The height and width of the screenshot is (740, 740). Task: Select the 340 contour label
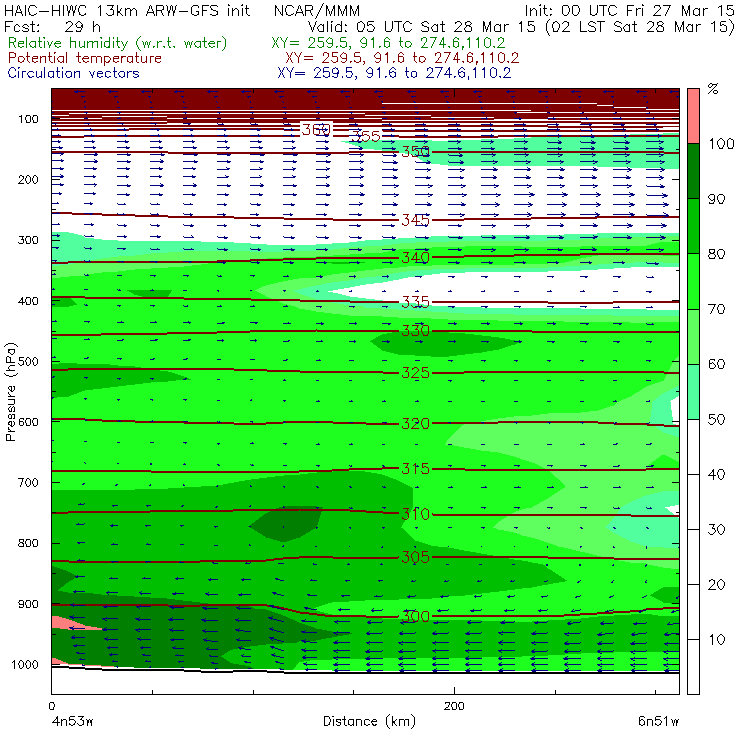point(415,258)
